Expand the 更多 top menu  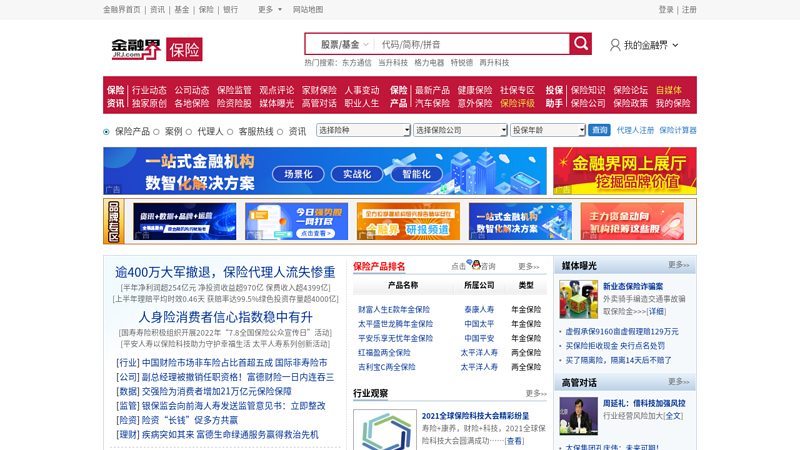270,9
